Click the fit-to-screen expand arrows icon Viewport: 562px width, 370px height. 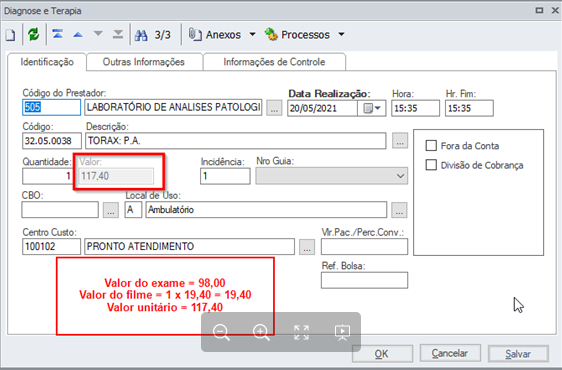(301, 332)
